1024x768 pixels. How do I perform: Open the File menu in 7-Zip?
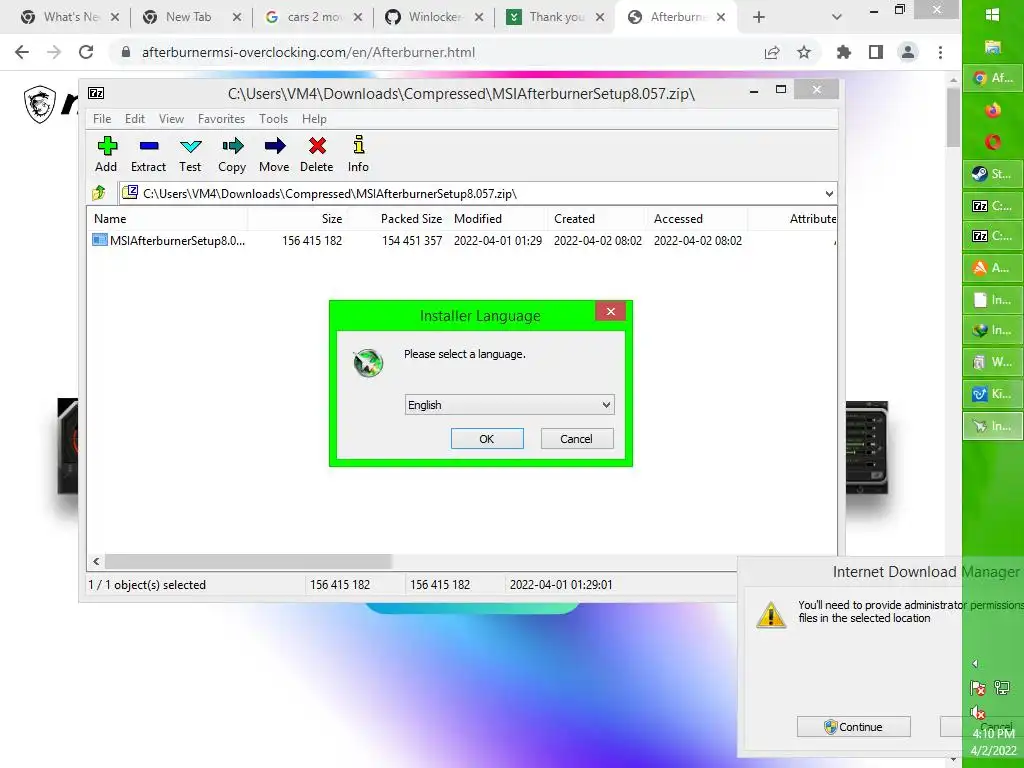coord(102,119)
